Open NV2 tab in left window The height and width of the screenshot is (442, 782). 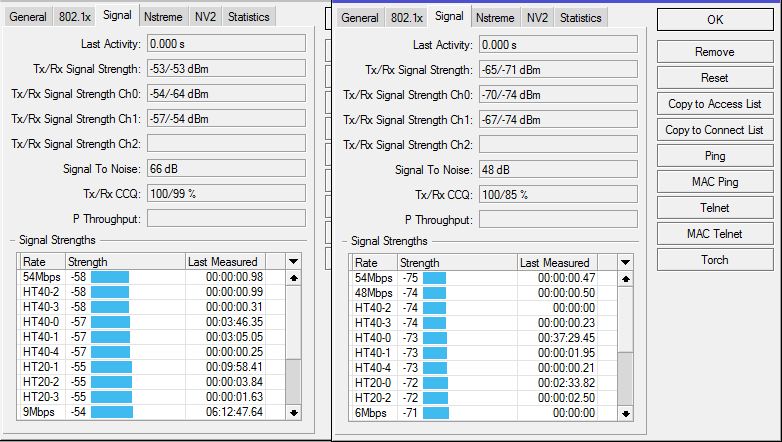[x=205, y=17]
